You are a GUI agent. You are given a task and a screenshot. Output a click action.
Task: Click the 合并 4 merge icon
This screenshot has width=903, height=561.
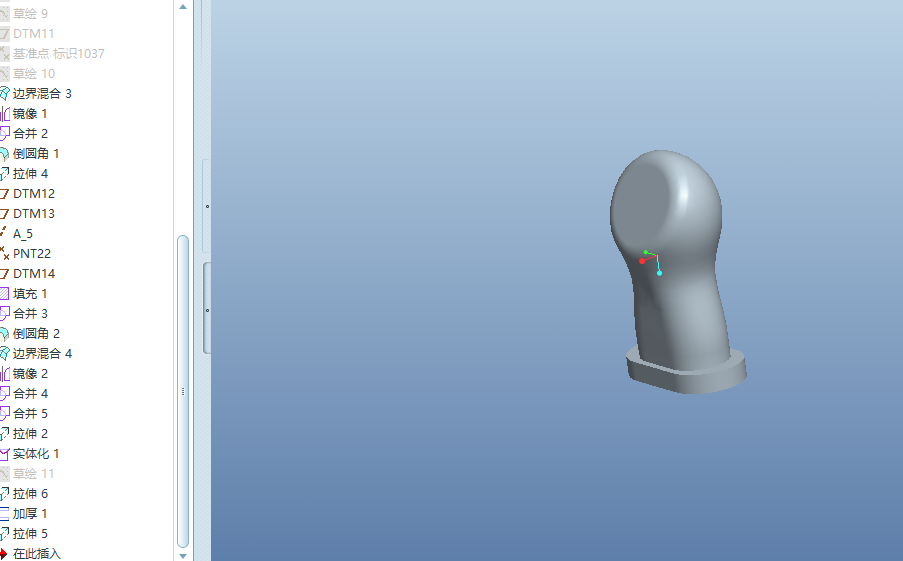5,393
